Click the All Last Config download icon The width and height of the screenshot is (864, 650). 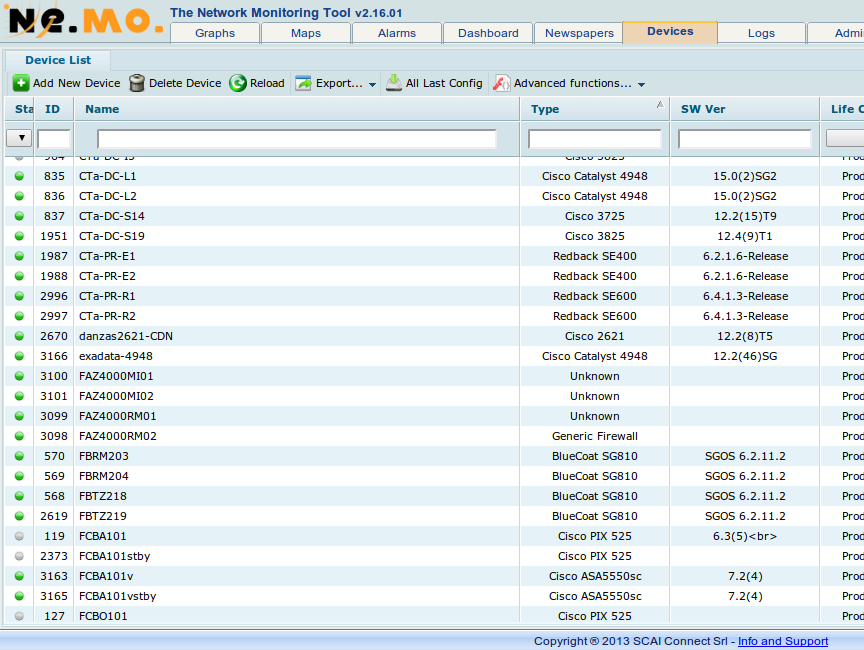[x=393, y=83]
